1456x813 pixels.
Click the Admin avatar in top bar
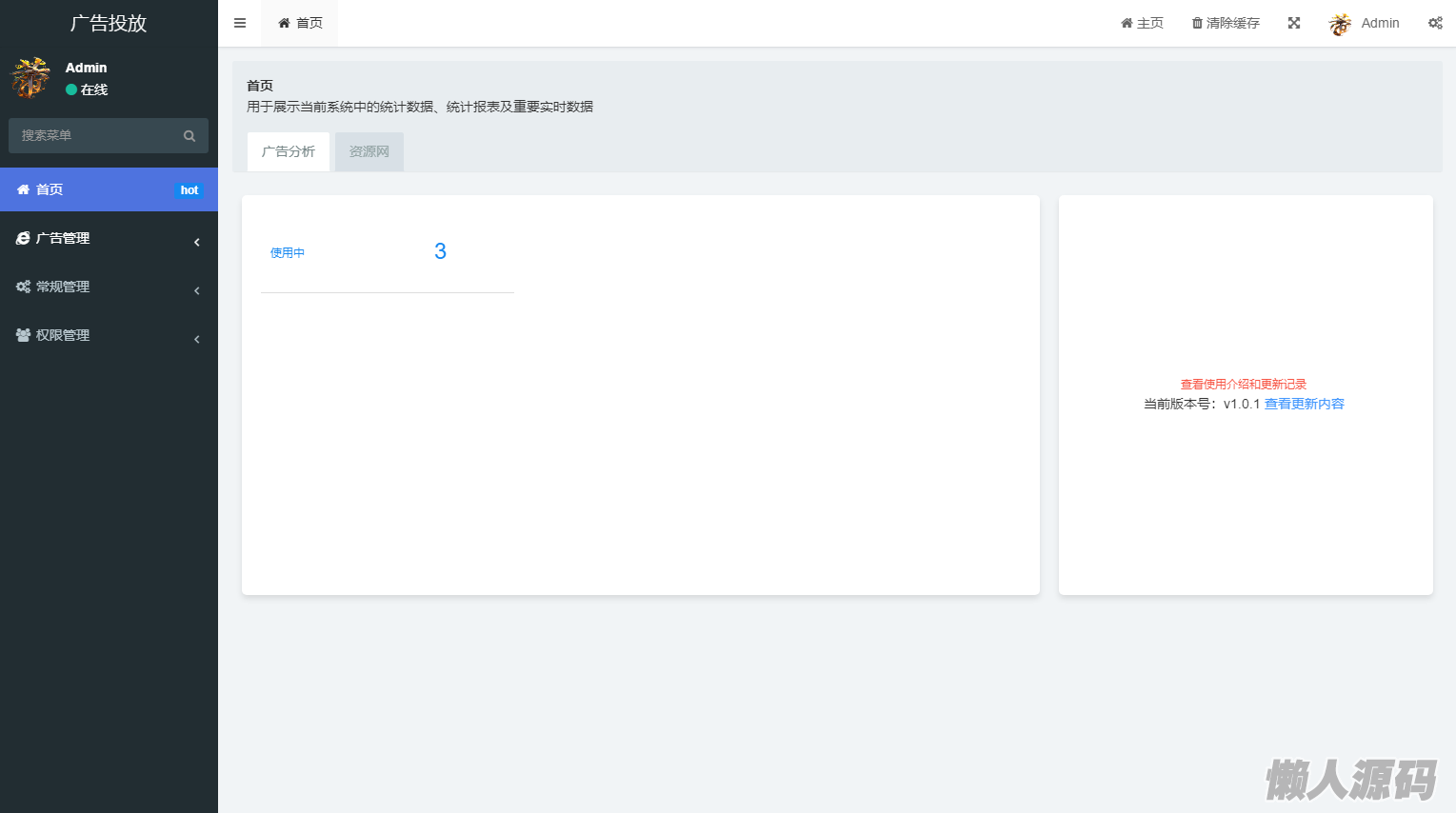(1341, 24)
